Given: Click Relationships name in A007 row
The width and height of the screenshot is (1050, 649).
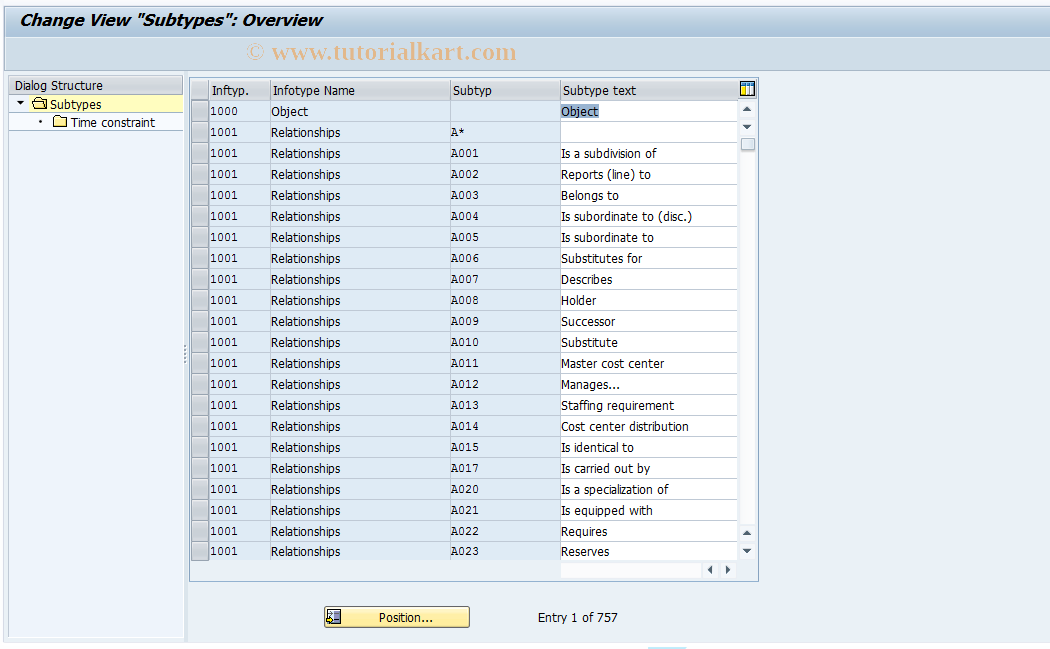Looking at the screenshot, I should [360, 279].
